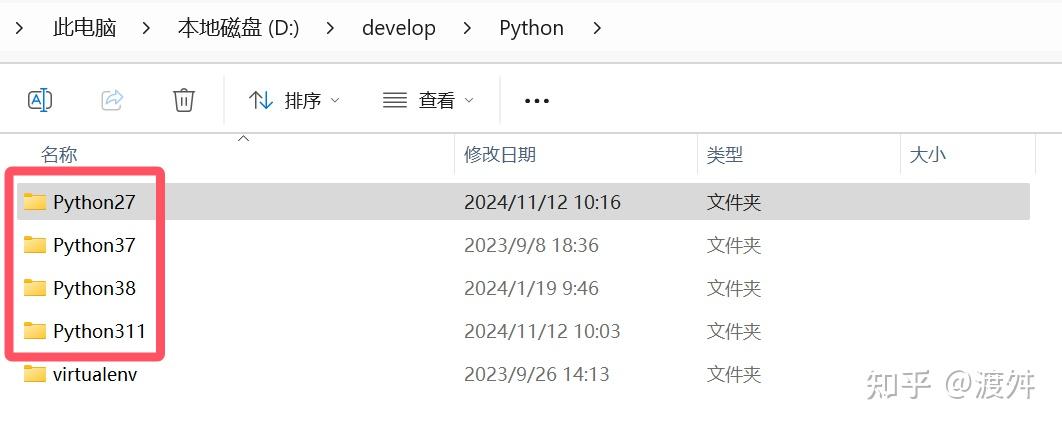Open the 查看 view dropdown
The height and width of the screenshot is (429, 1062).
(x=428, y=100)
